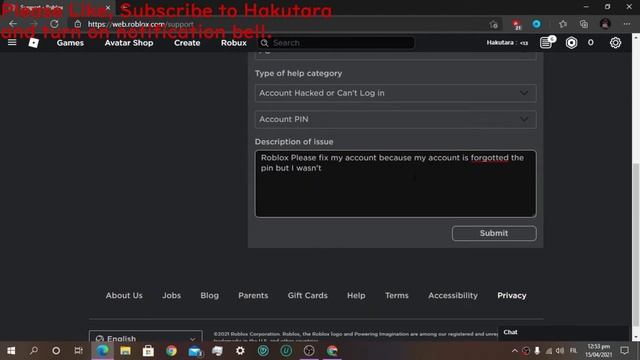Open the Help footer link
Viewport: 640px width, 360px height.
[356, 295]
